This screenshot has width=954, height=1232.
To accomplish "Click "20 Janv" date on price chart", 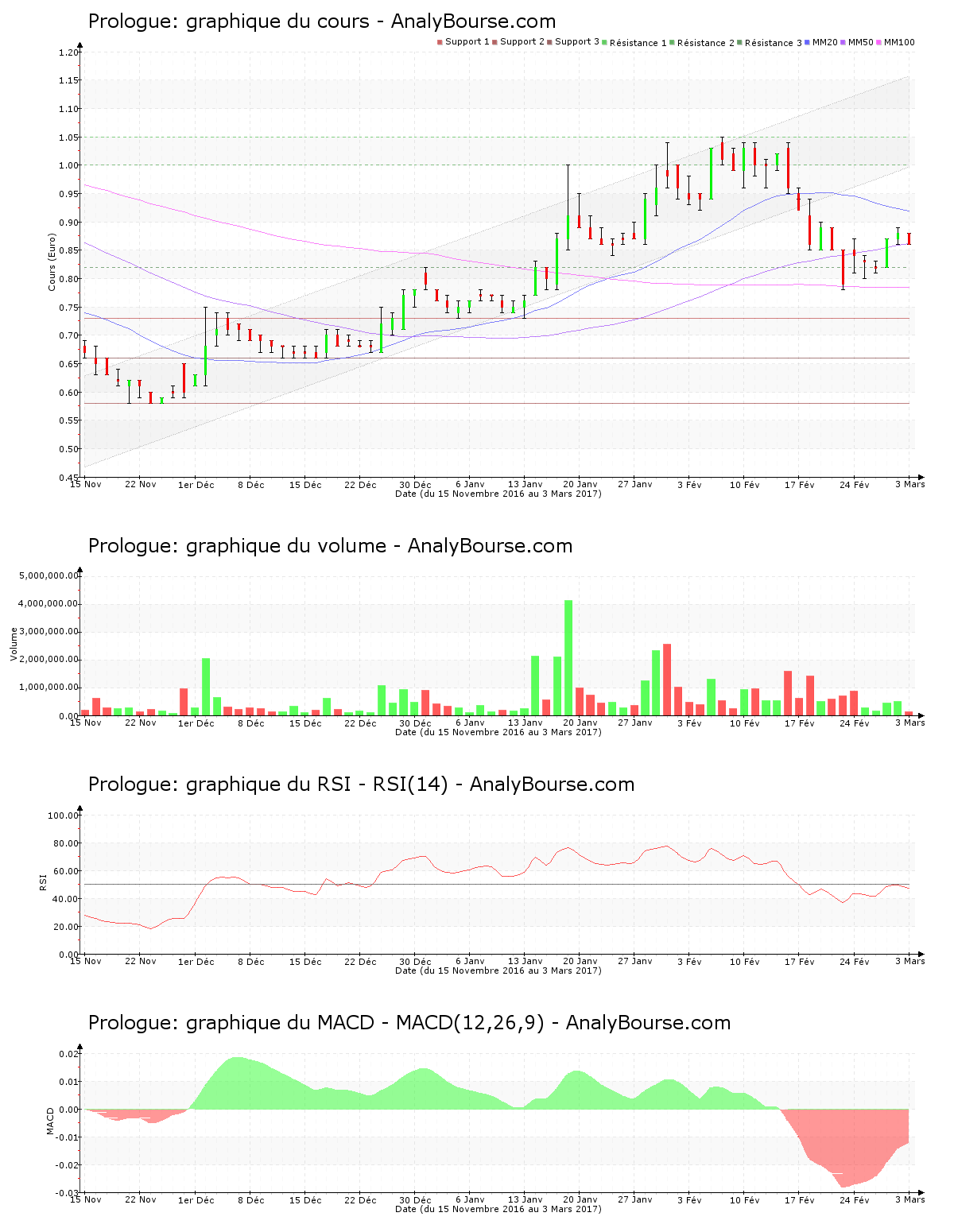I will pos(580,485).
